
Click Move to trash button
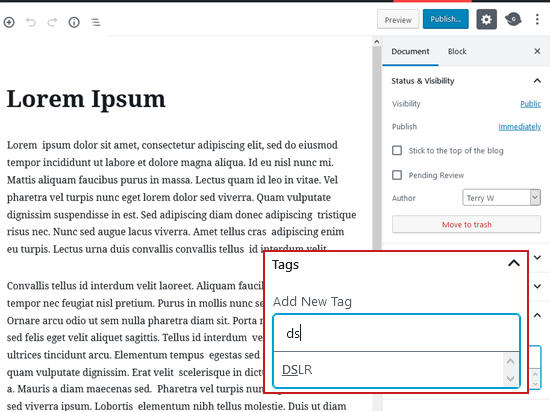[x=466, y=224]
